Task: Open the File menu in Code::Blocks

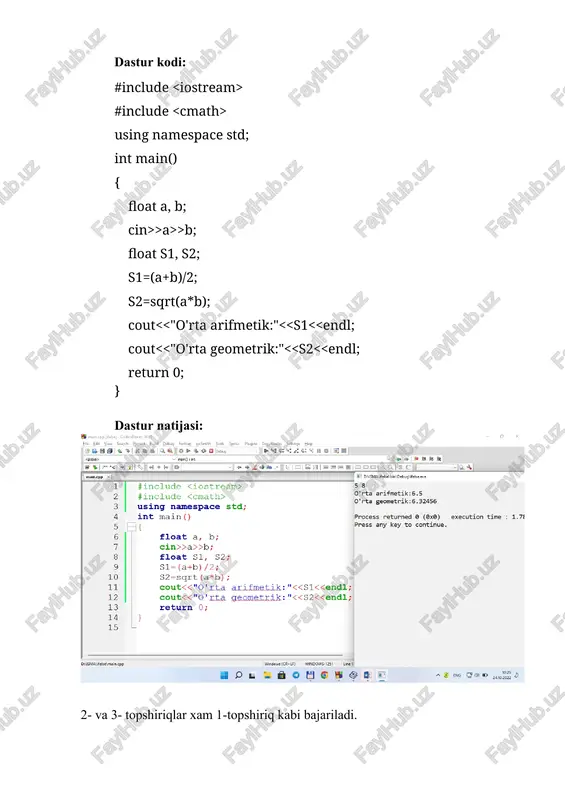Action: (86, 444)
